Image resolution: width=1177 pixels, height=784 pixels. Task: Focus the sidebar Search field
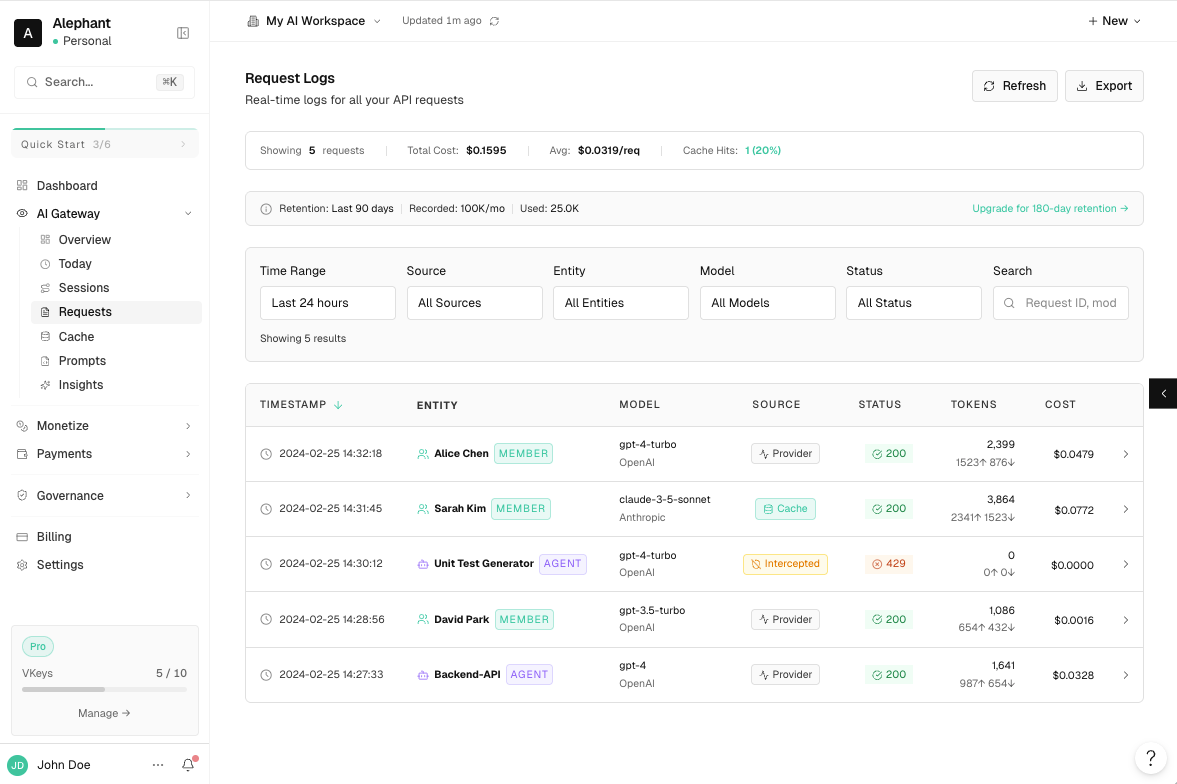coord(104,82)
